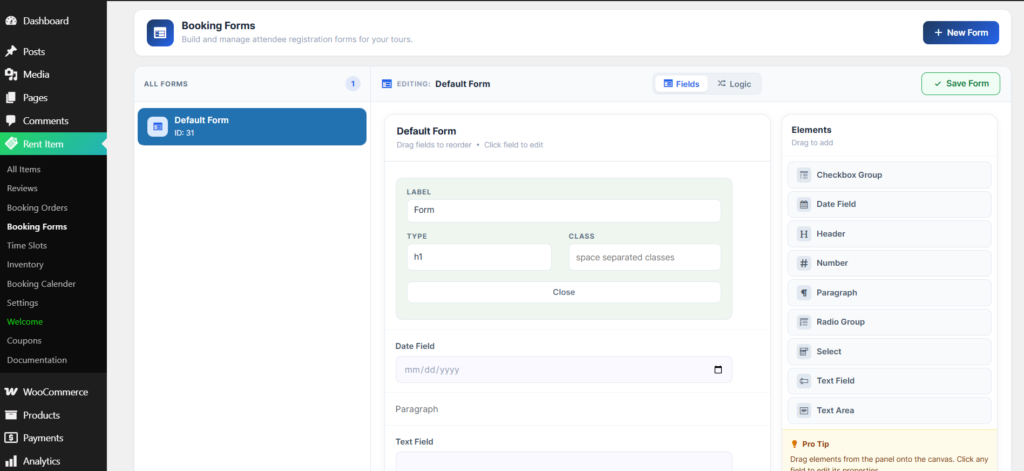The image size is (1024, 471).
Task: Click the Number hash element icon
Action: 803,263
